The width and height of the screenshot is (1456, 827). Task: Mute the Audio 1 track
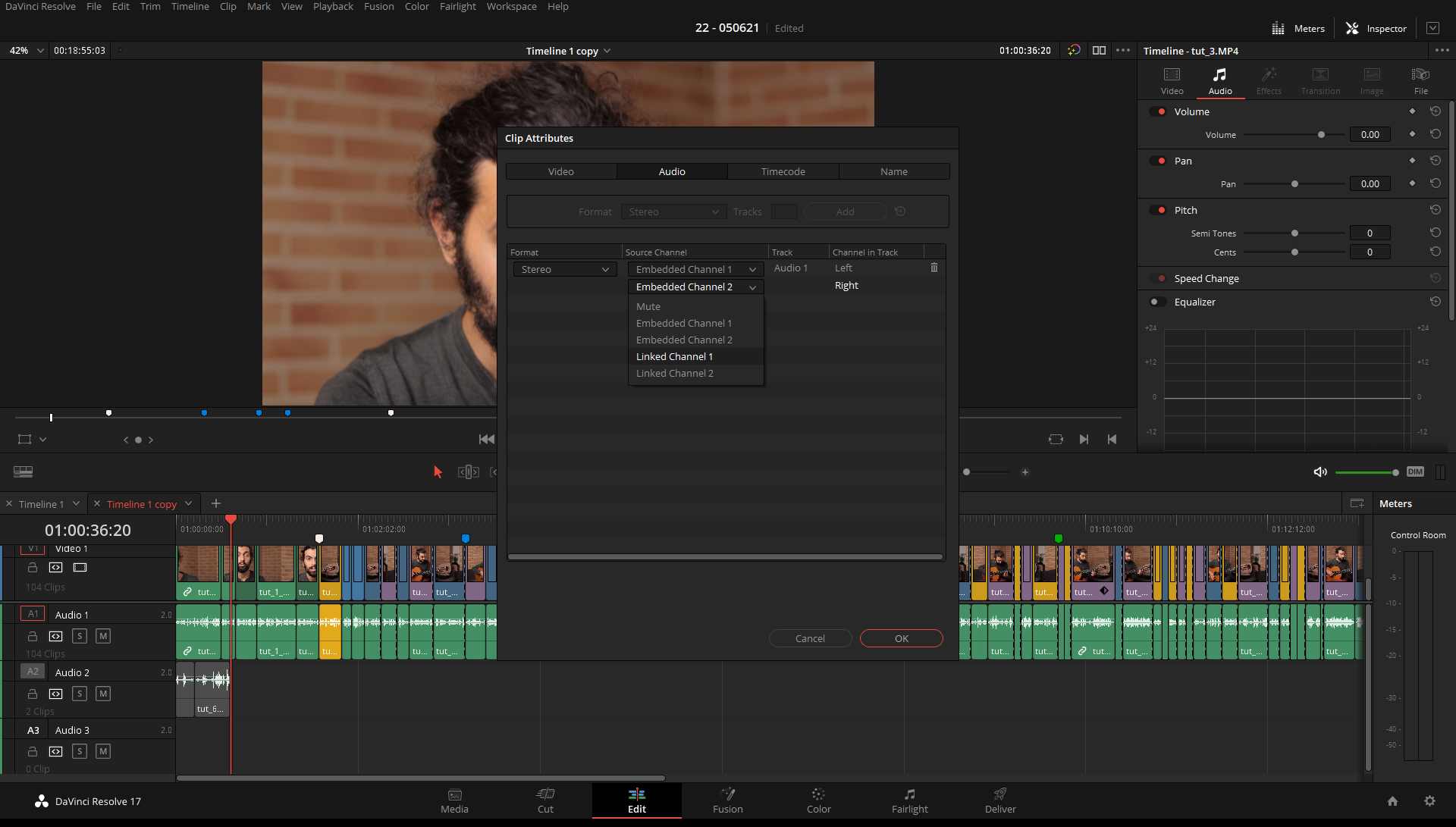pyautogui.click(x=103, y=636)
